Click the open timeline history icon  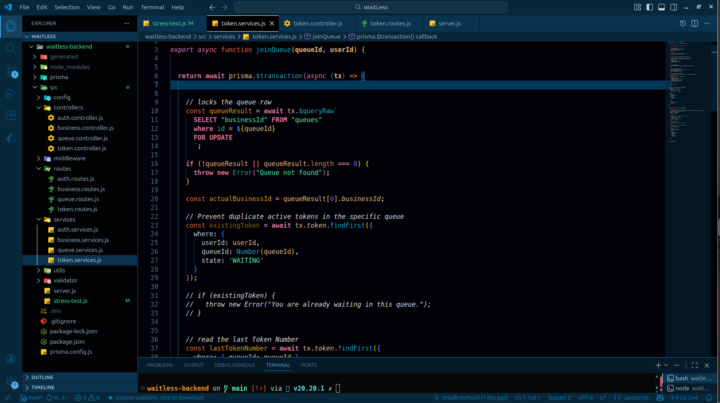click(x=683, y=23)
